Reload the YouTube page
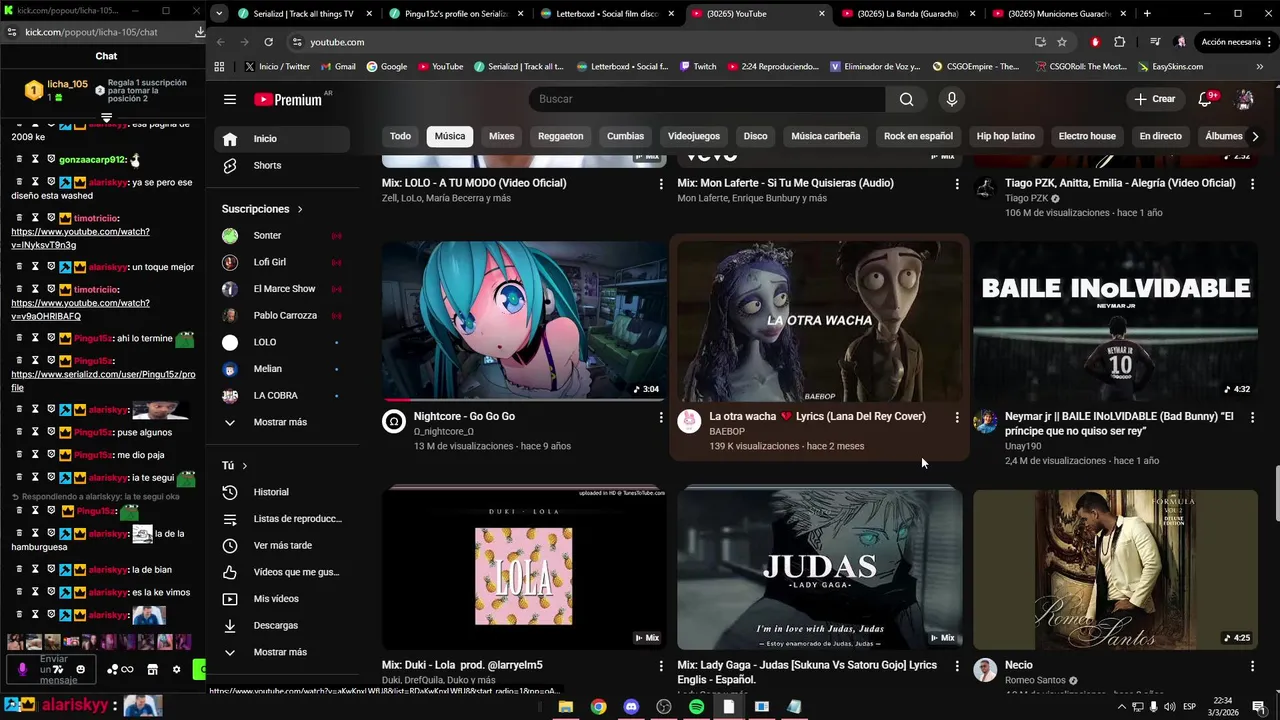The width and height of the screenshot is (1280, 720). pyautogui.click(x=268, y=42)
